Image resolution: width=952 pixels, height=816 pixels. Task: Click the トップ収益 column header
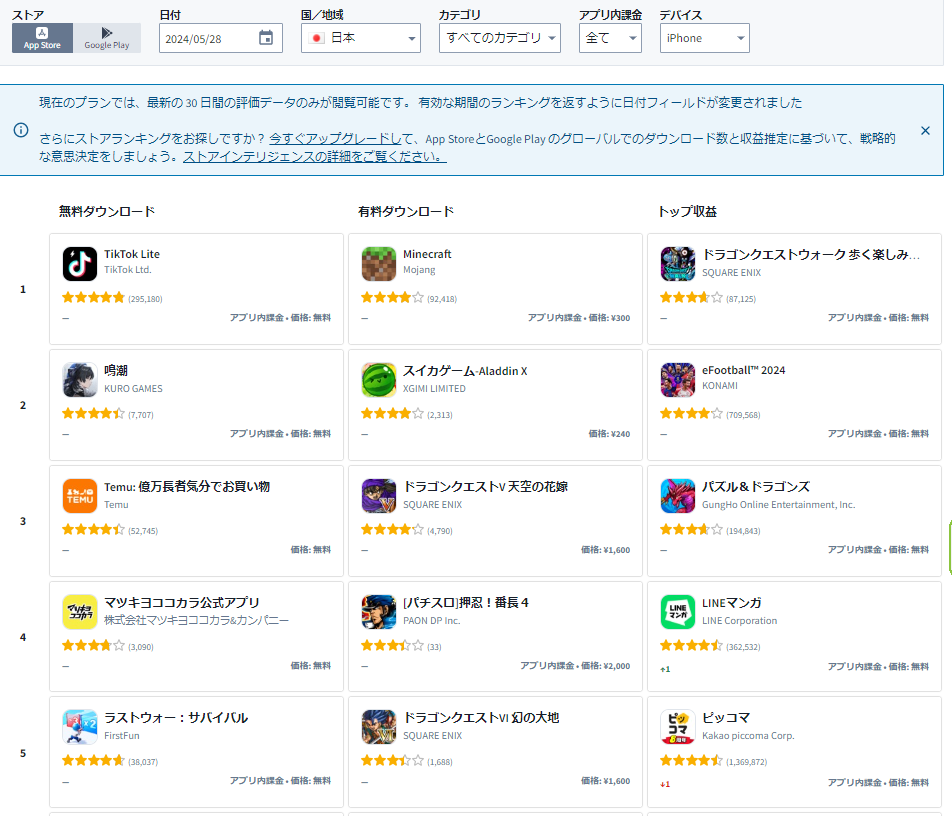pyautogui.click(x=687, y=211)
